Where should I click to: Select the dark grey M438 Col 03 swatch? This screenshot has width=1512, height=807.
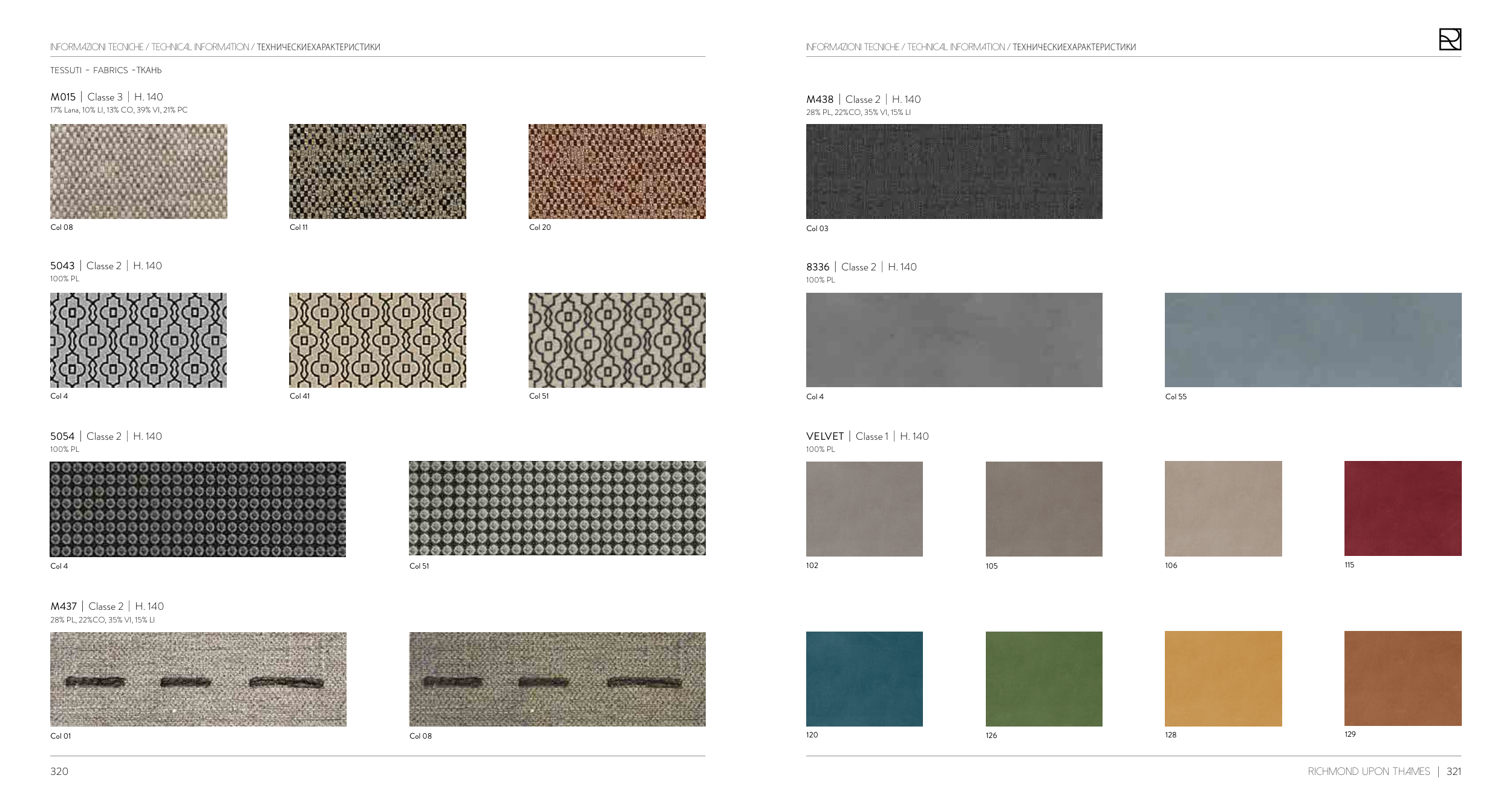[954, 171]
